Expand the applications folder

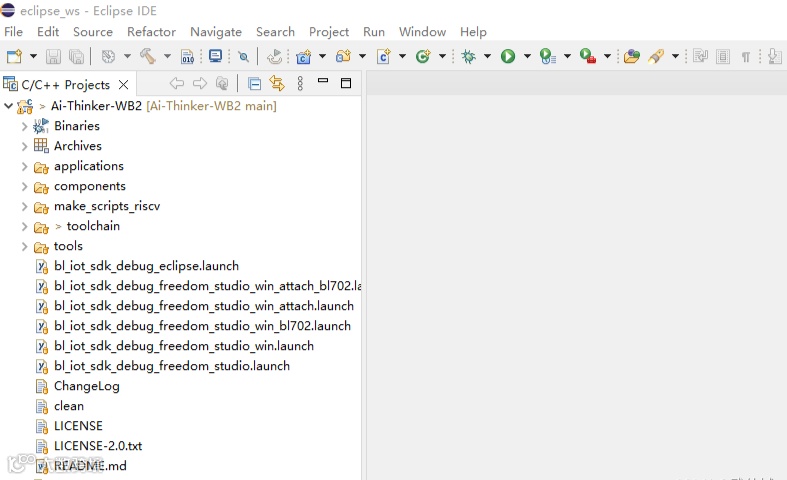click(x=24, y=166)
